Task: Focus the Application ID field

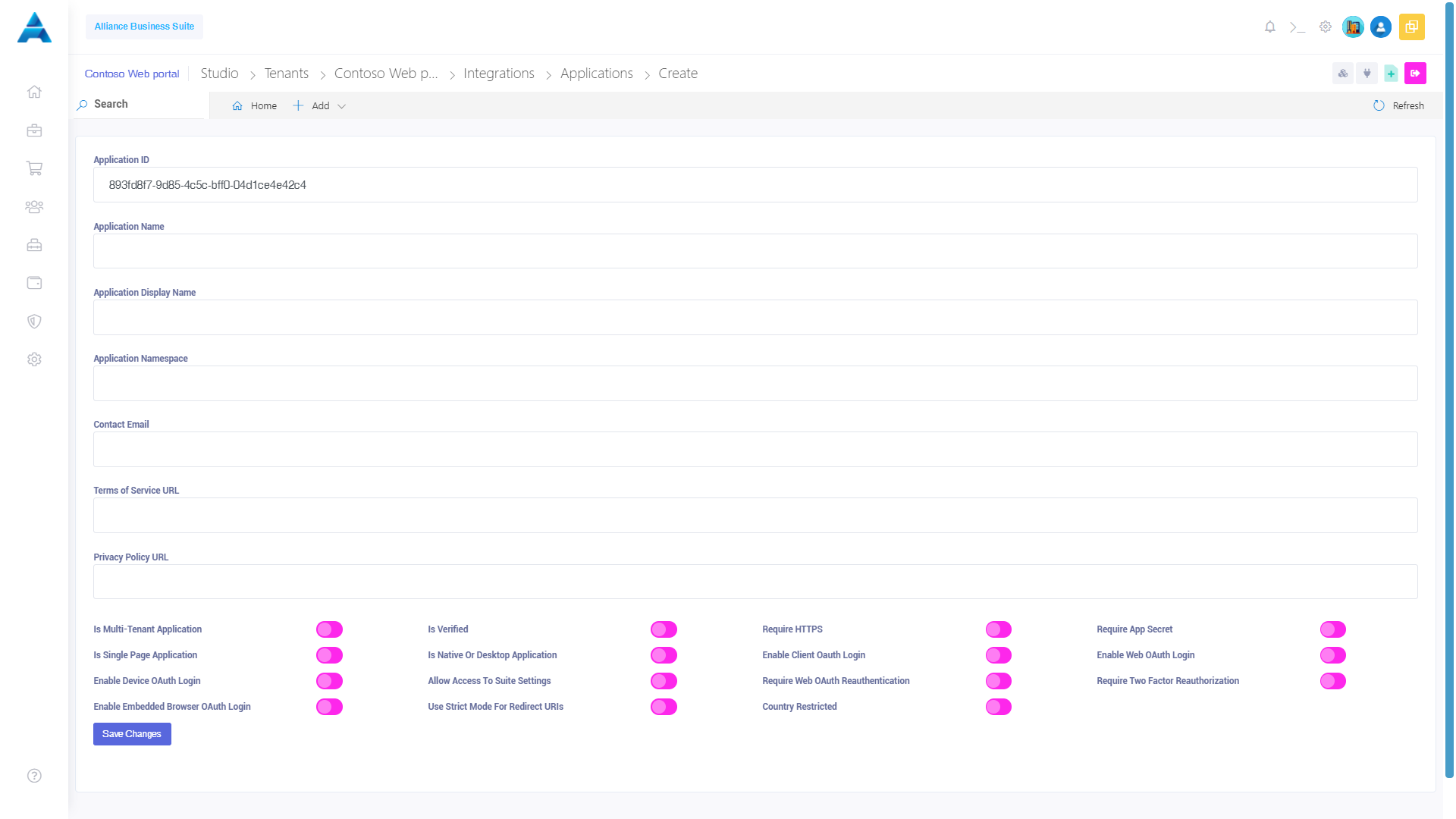Action: [x=755, y=185]
